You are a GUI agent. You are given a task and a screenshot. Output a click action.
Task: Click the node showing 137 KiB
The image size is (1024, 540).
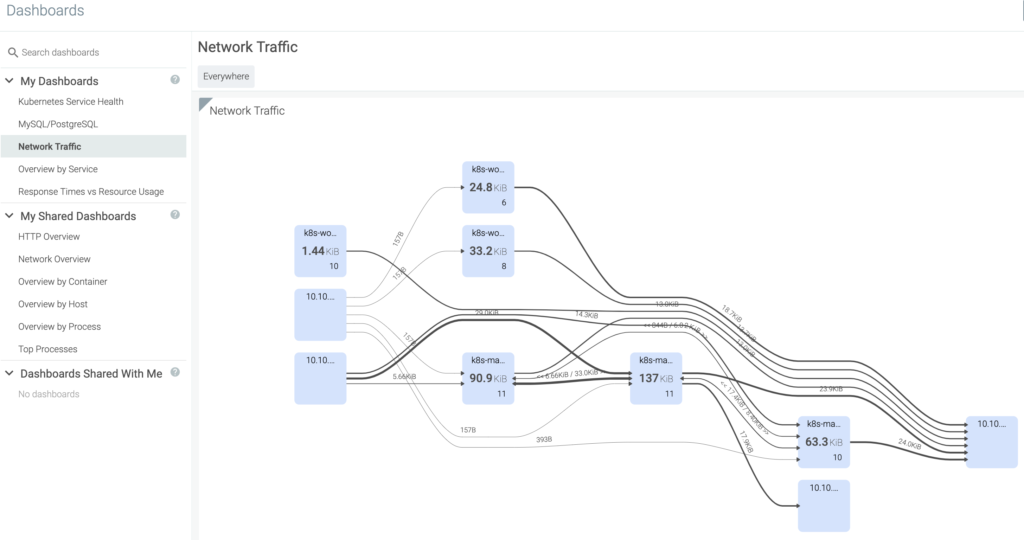click(656, 378)
